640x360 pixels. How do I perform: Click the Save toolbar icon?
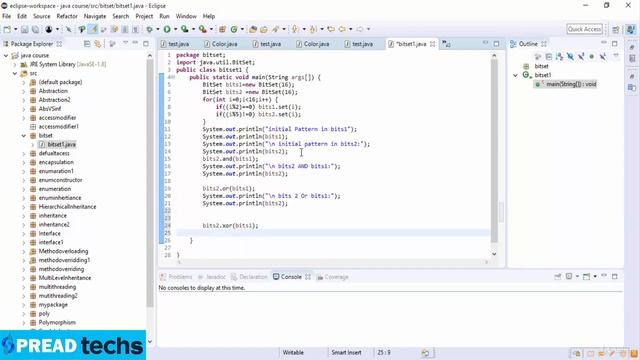[x=24, y=29]
